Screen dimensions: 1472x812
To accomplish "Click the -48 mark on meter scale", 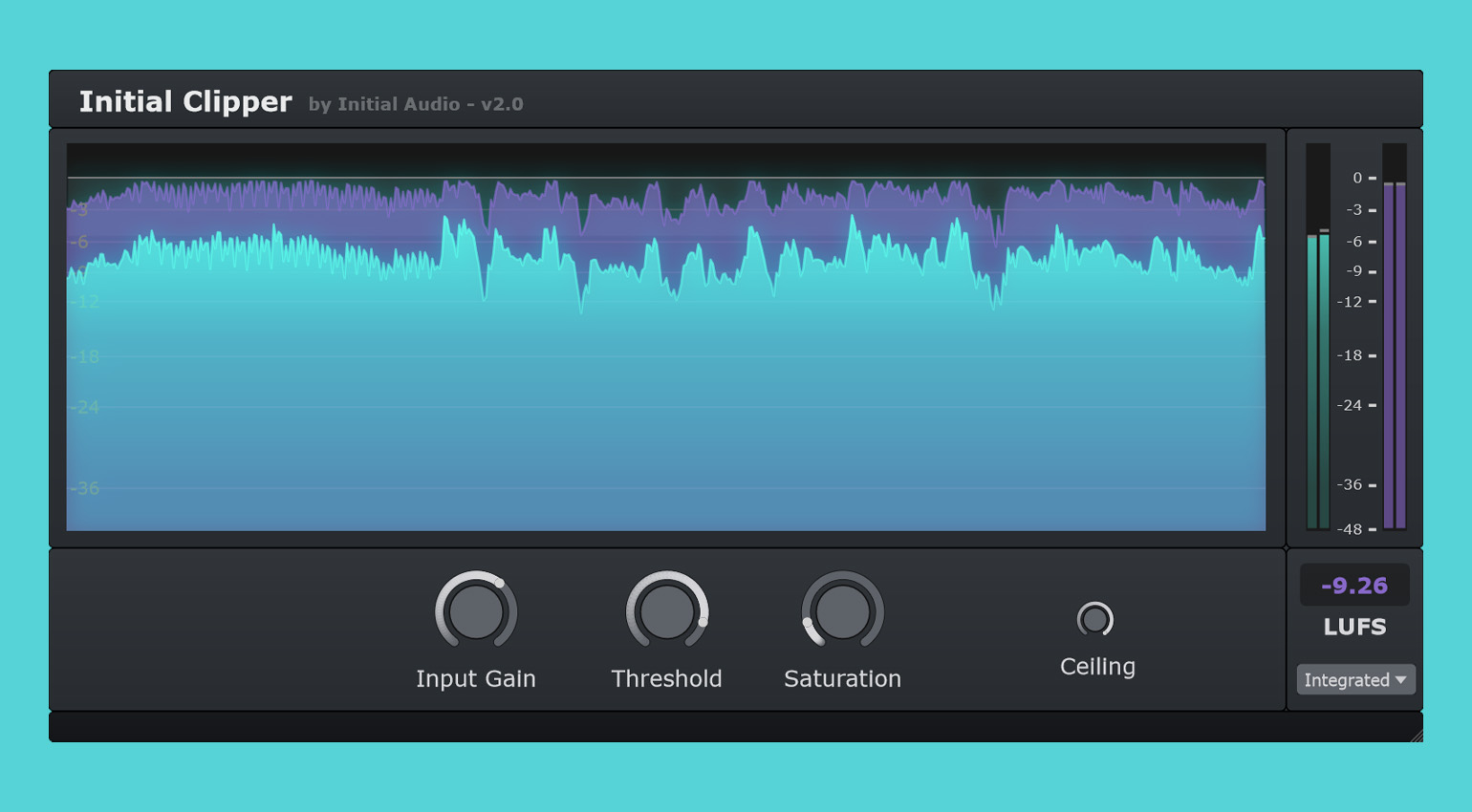I will [x=1349, y=529].
